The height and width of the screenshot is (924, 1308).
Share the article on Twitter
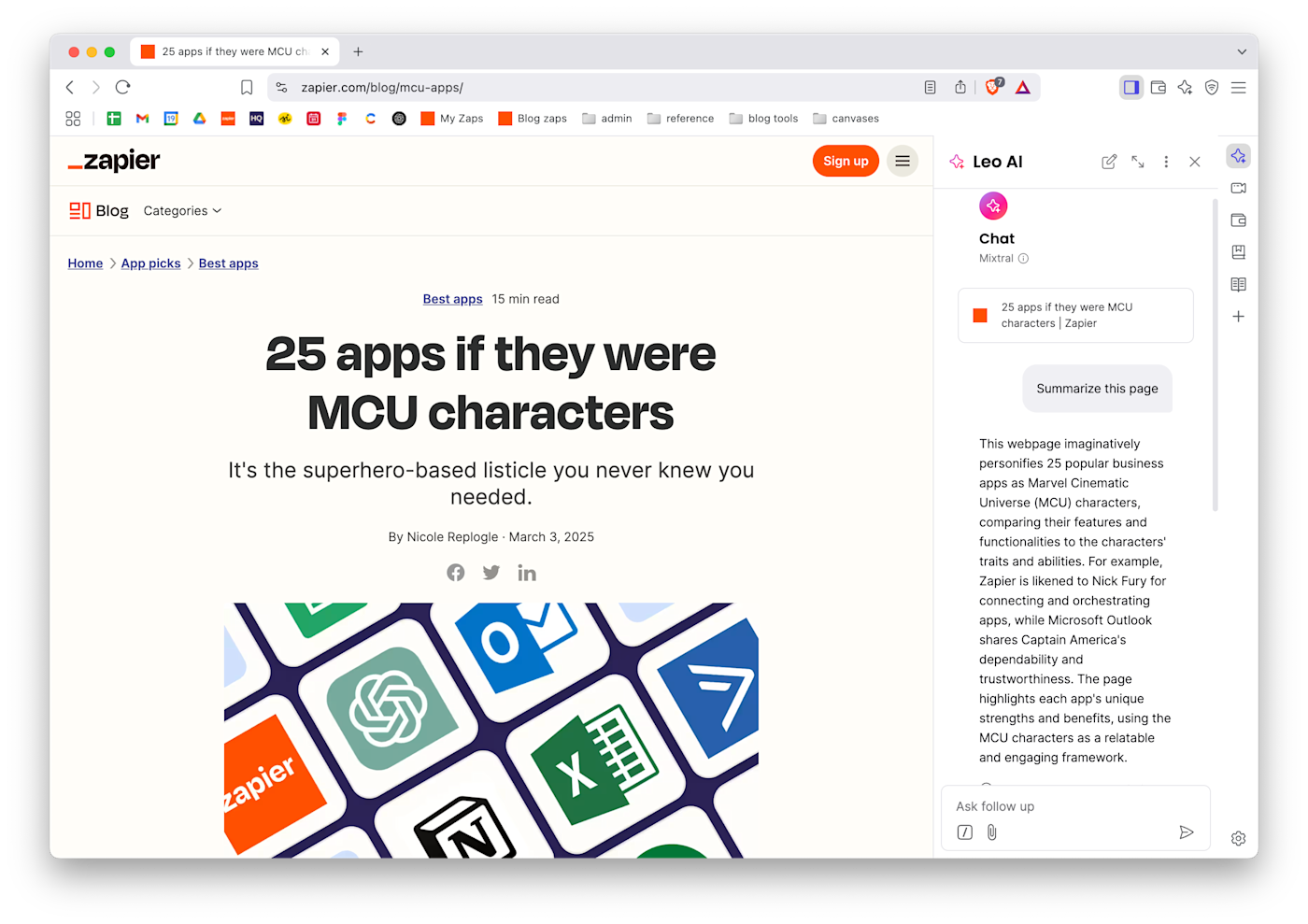(x=490, y=572)
